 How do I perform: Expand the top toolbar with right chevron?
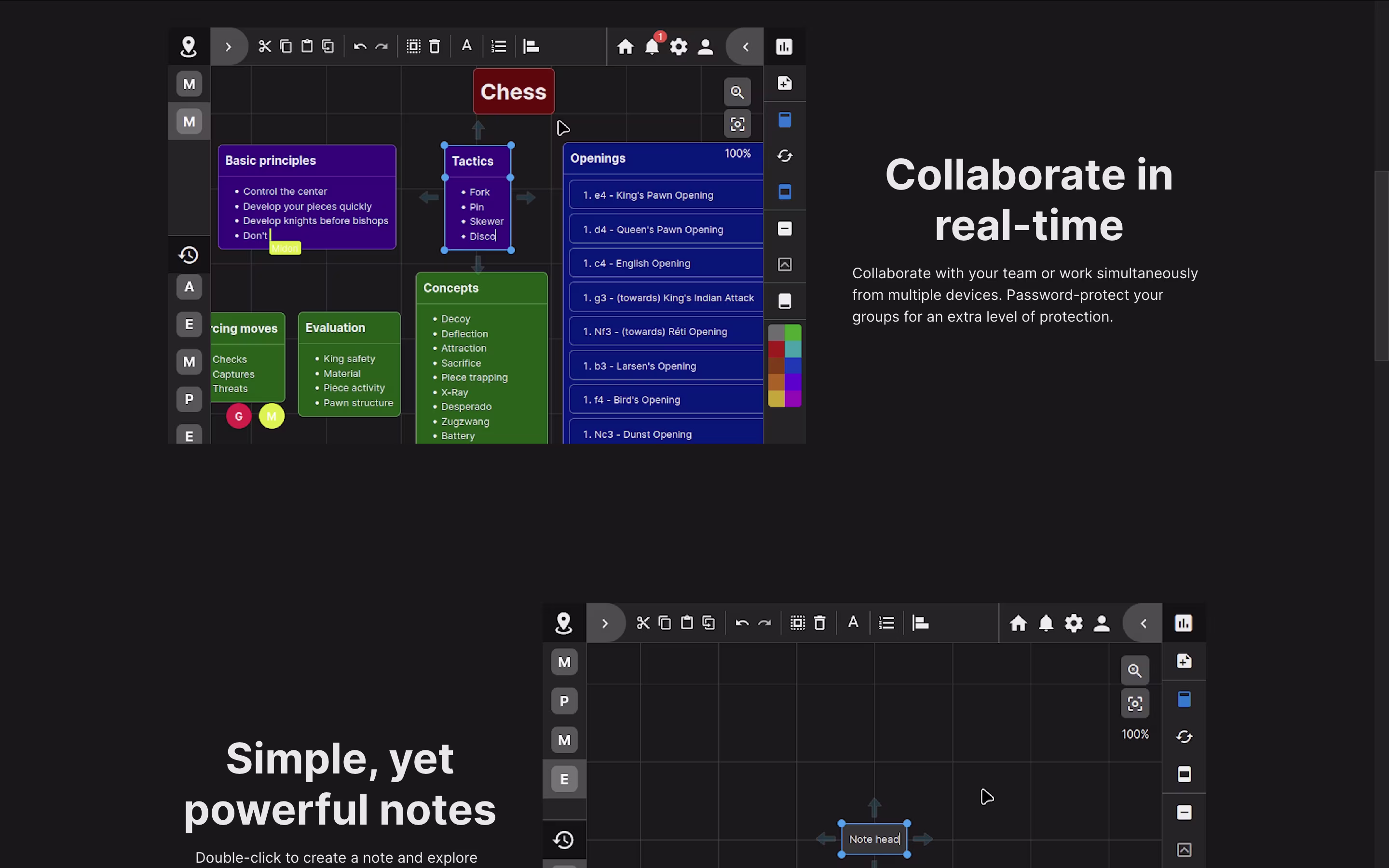pos(229,46)
